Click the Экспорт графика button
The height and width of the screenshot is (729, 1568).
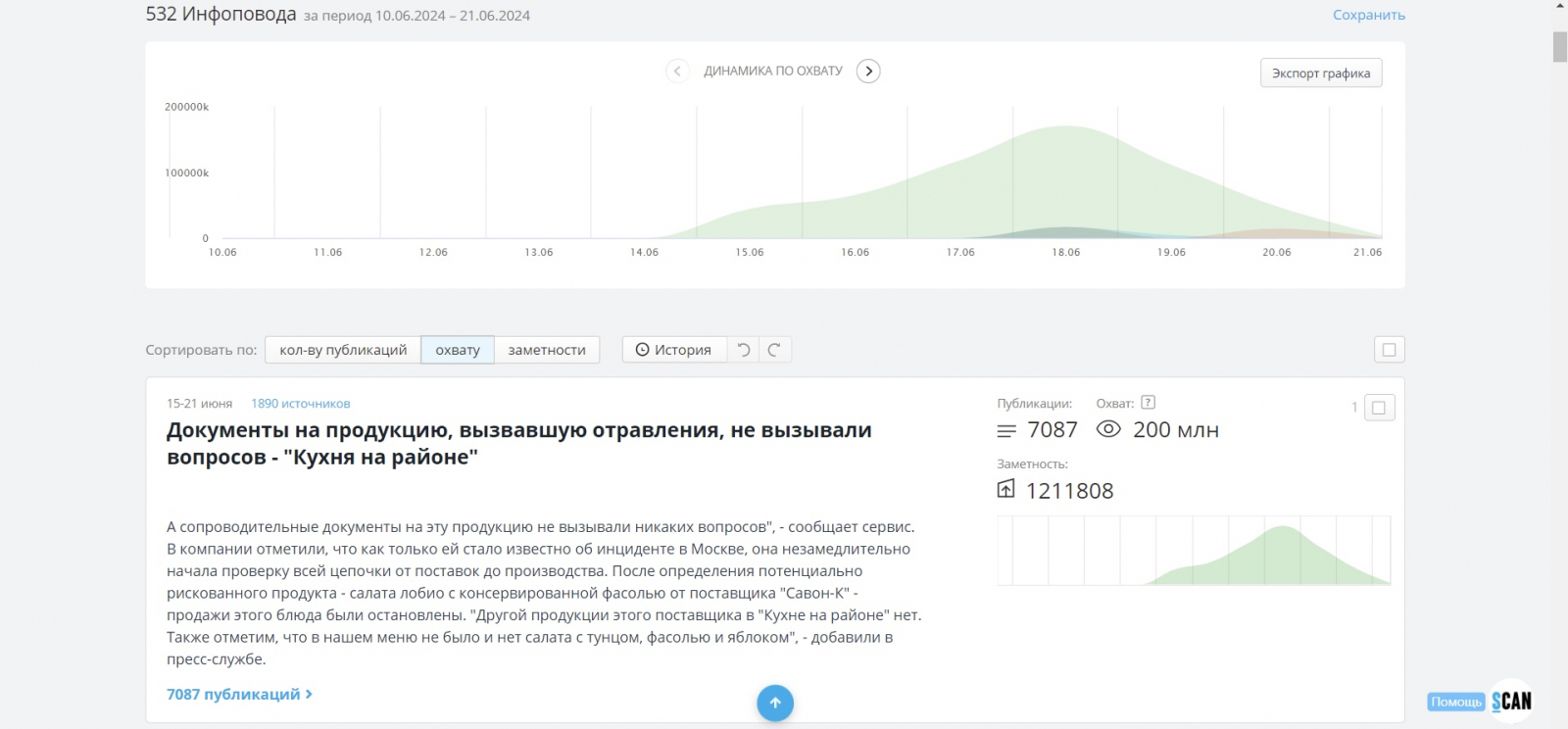(1320, 73)
